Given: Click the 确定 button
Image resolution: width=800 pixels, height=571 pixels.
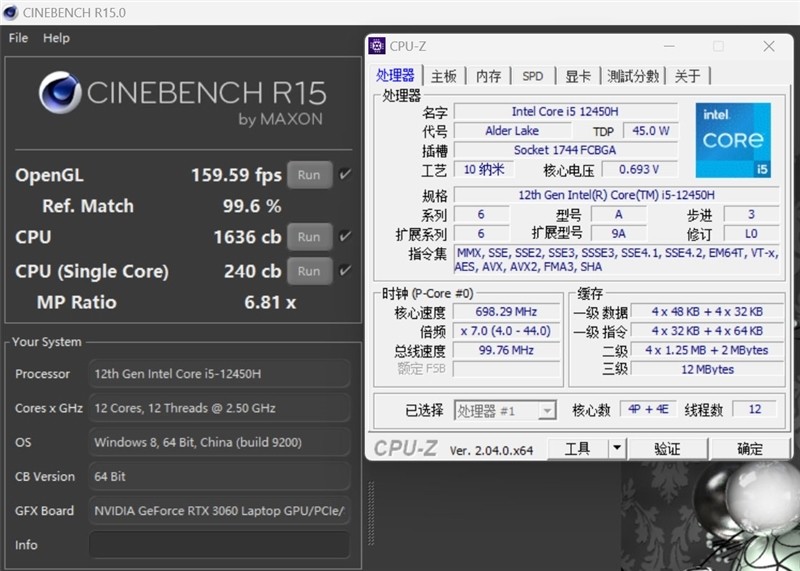Looking at the screenshot, I should (749, 449).
